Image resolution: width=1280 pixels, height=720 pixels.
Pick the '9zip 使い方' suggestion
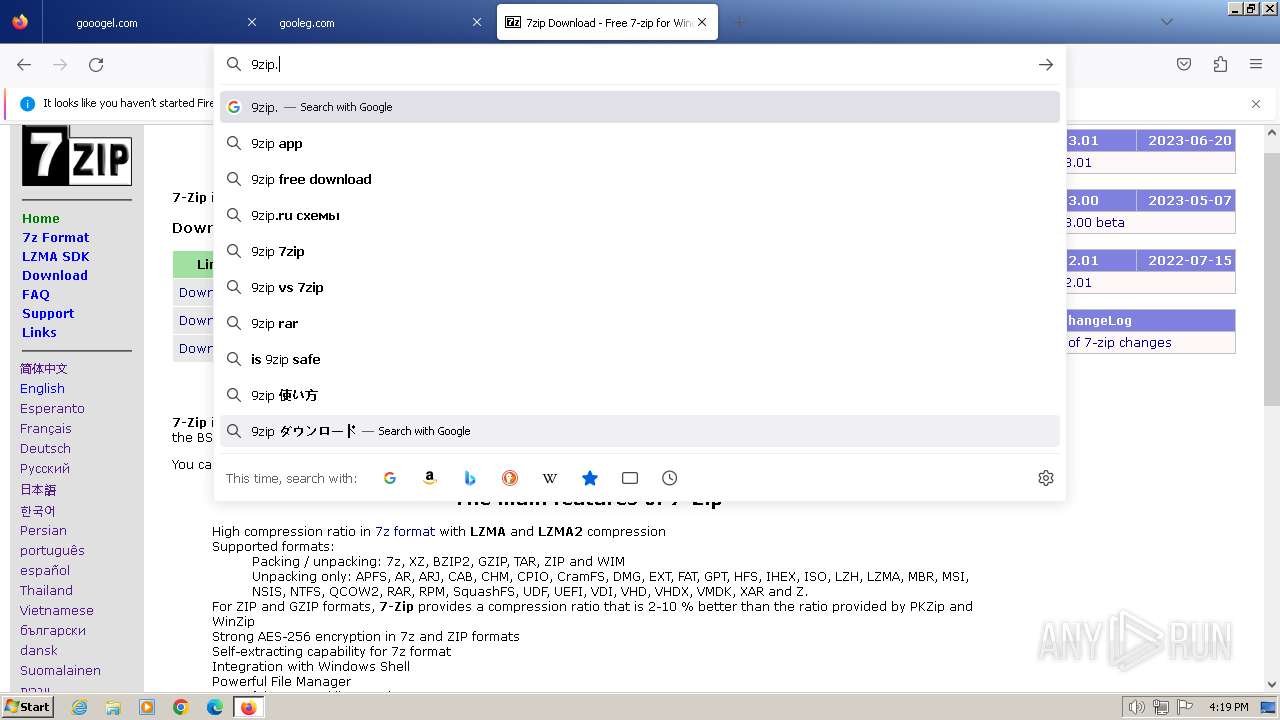(x=640, y=395)
